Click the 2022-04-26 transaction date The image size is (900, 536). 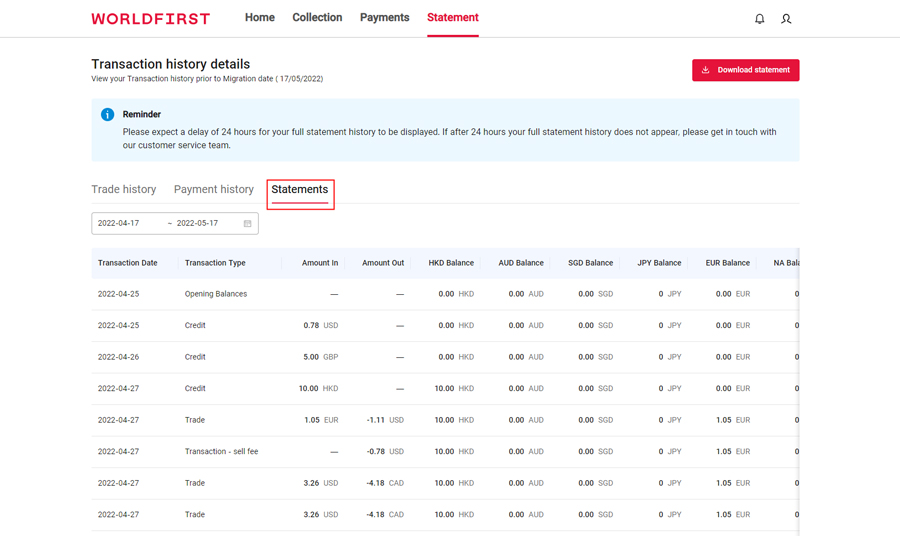[x=118, y=357]
